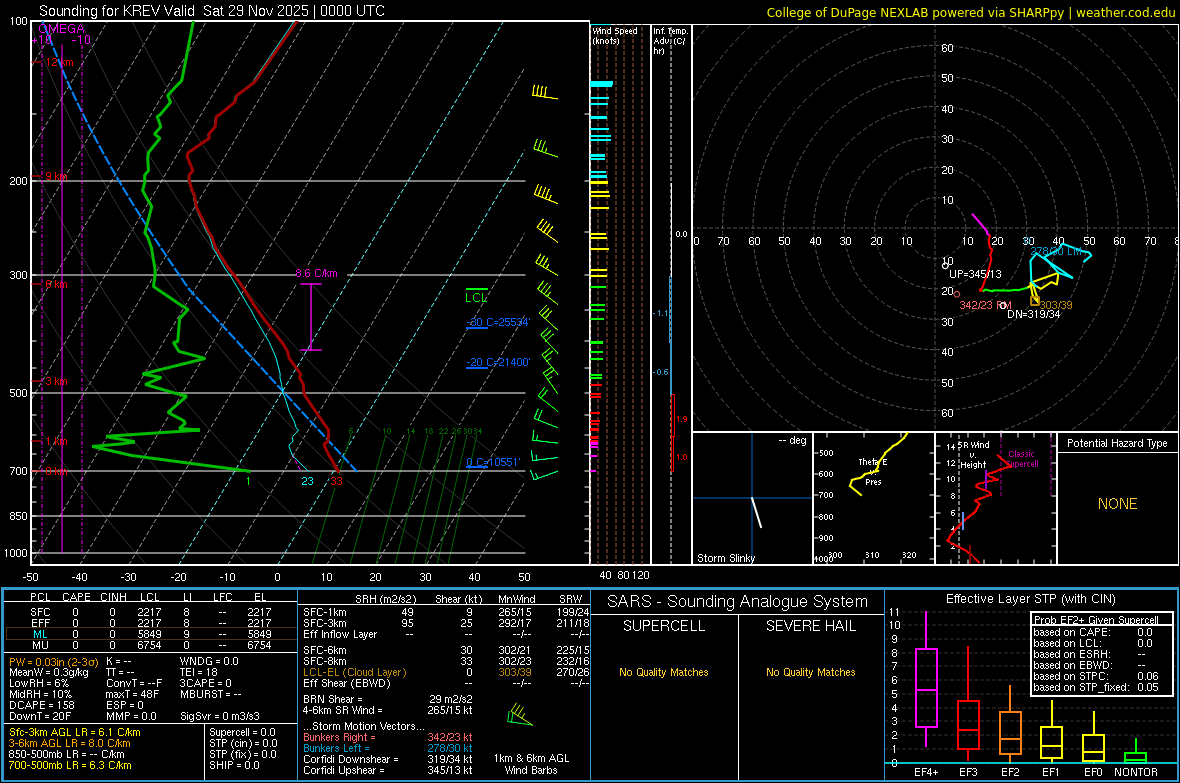Click the '-20 C=21400' height label

(x=498, y=362)
